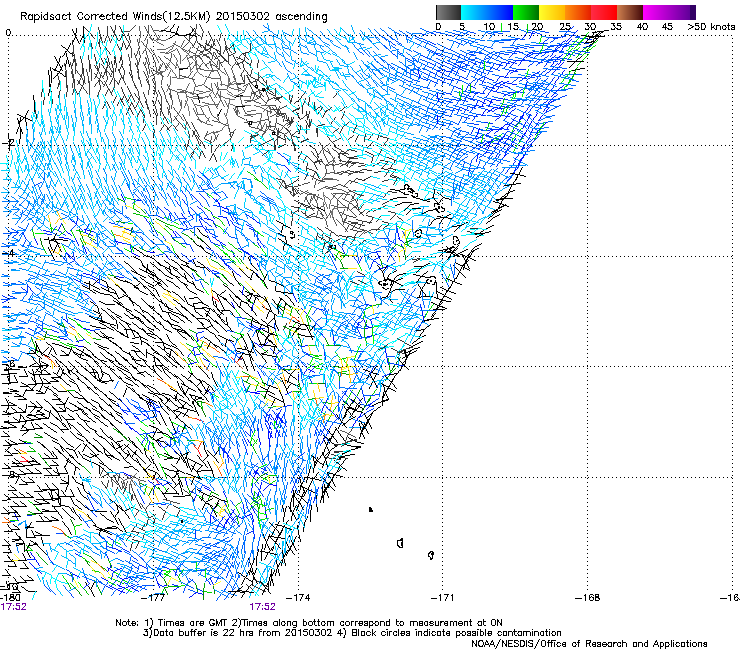Click the "-174" longitude axis label
This screenshot has height=650, width=740.
pyautogui.click(x=299, y=598)
